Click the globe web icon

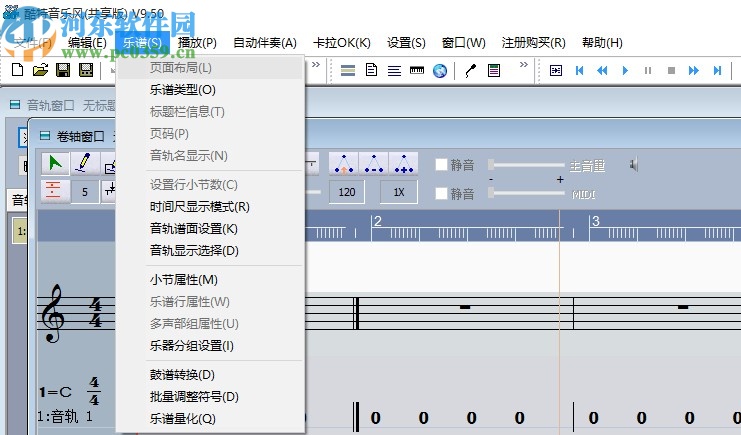[440, 71]
